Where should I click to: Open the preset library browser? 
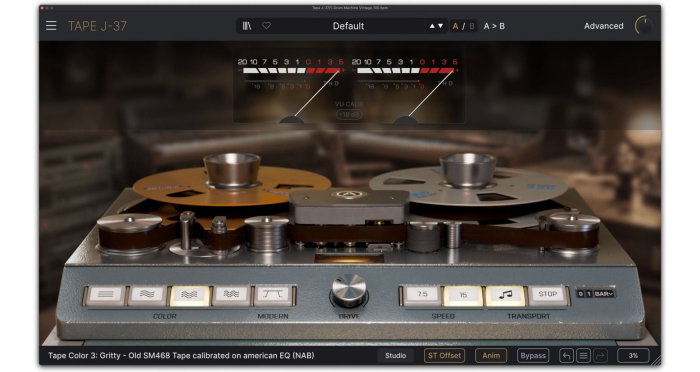[x=247, y=26]
